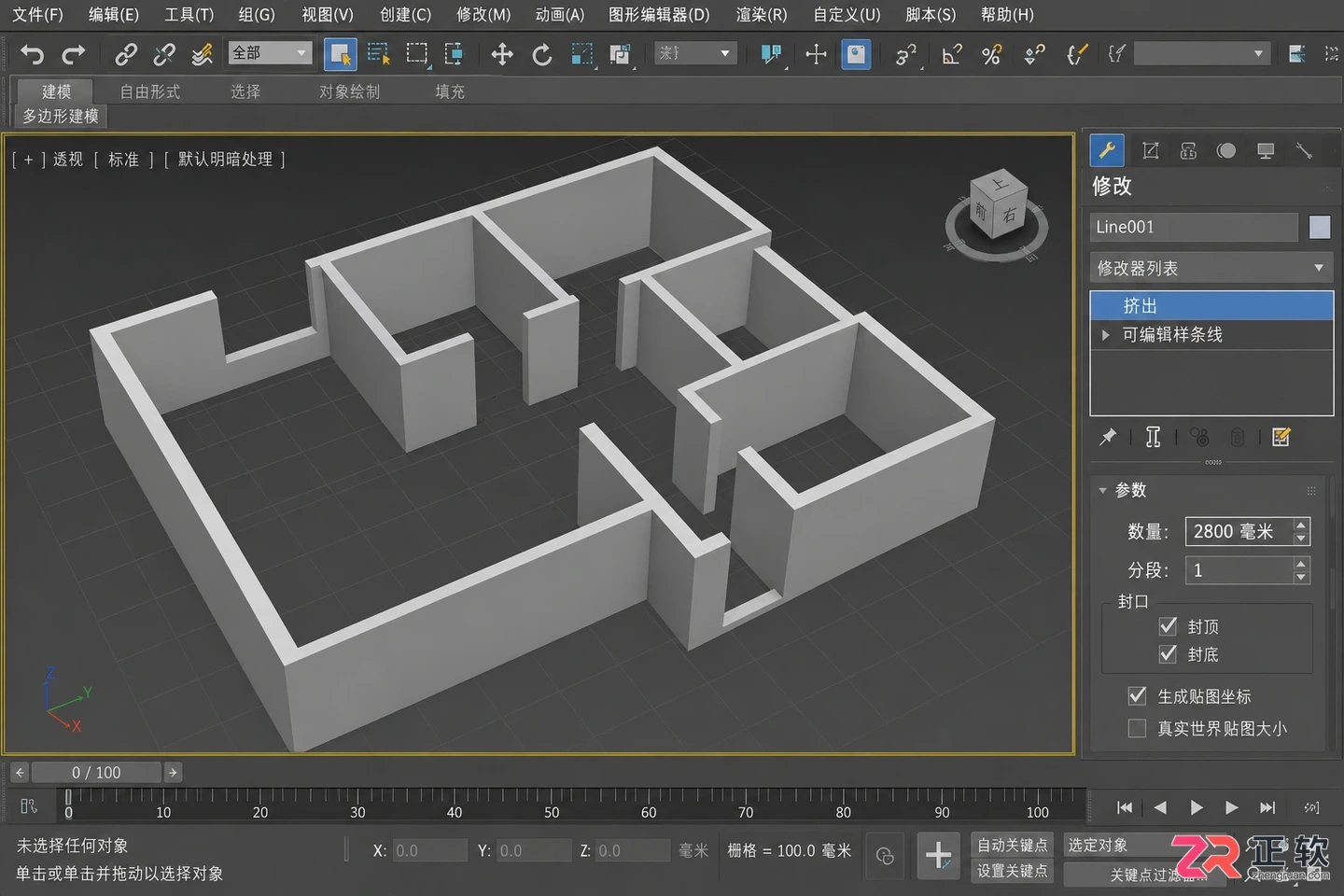This screenshot has width=1344, height=896.
Task: Toggle the 封顶 checkbox
Action: (1168, 625)
